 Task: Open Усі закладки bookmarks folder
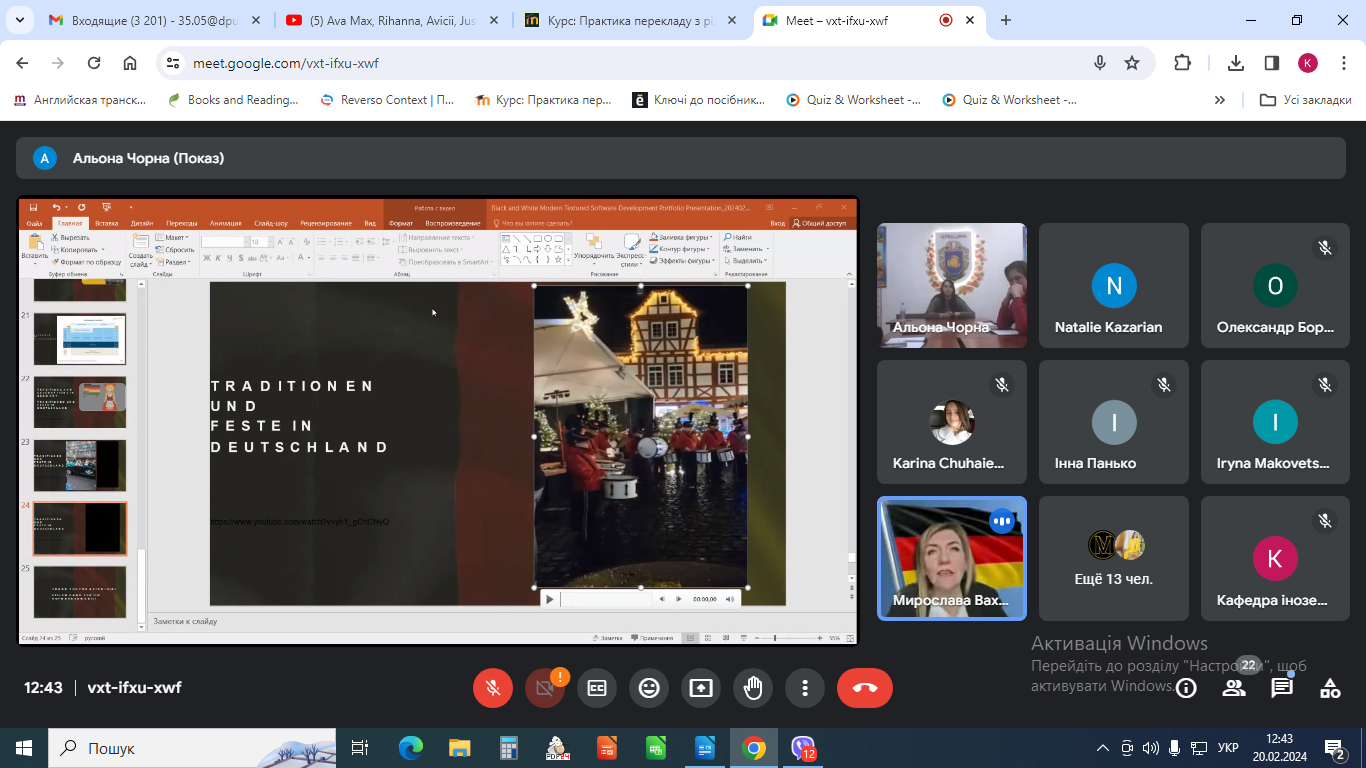(x=1306, y=100)
